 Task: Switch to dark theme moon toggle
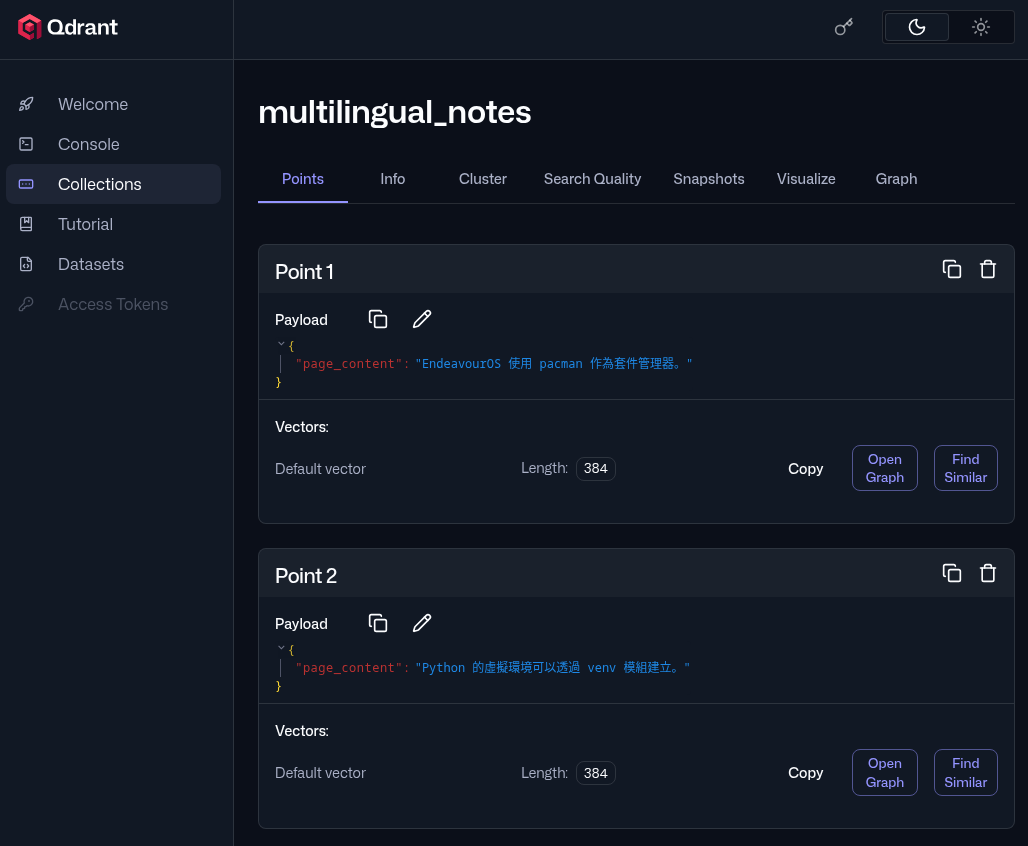point(916,28)
